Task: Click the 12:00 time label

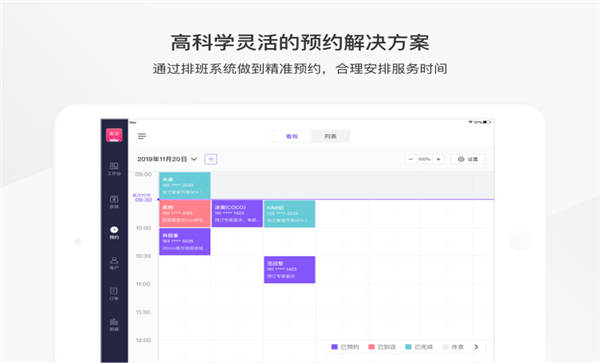Action: coord(143,340)
